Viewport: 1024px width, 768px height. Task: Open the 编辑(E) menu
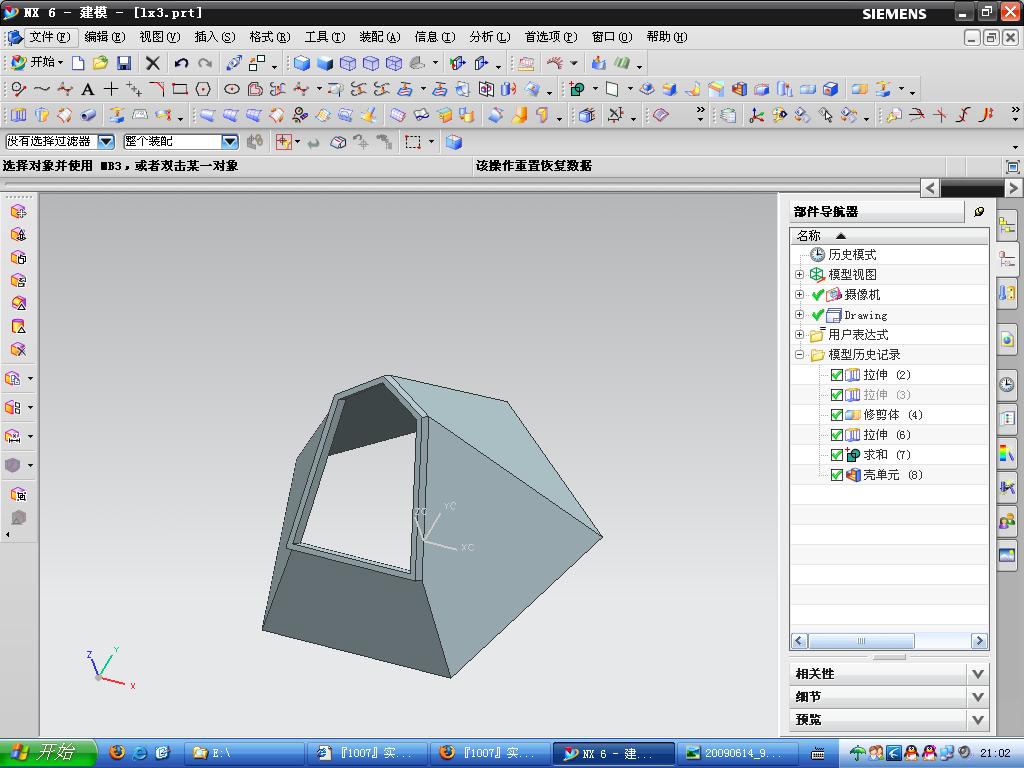pyautogui.click(x=104, y=37)
